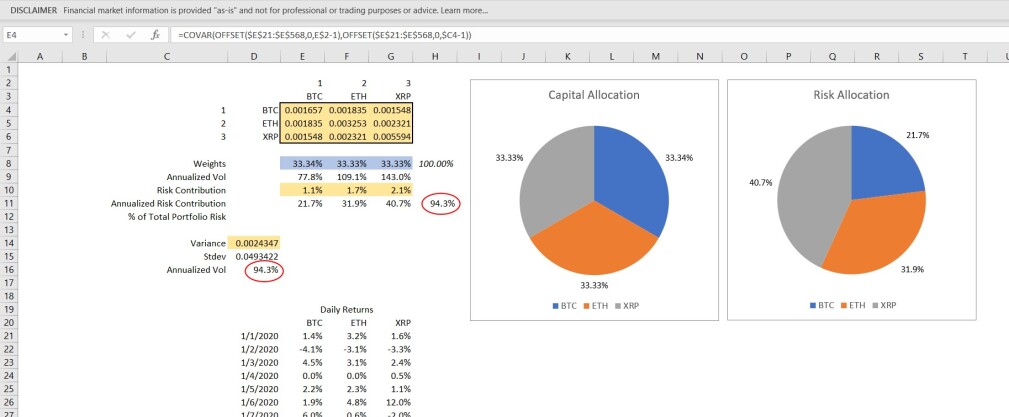Click the 21.7% data label in Risk Allocation chart
The image size is (1009, 417).
pos(917,135)
